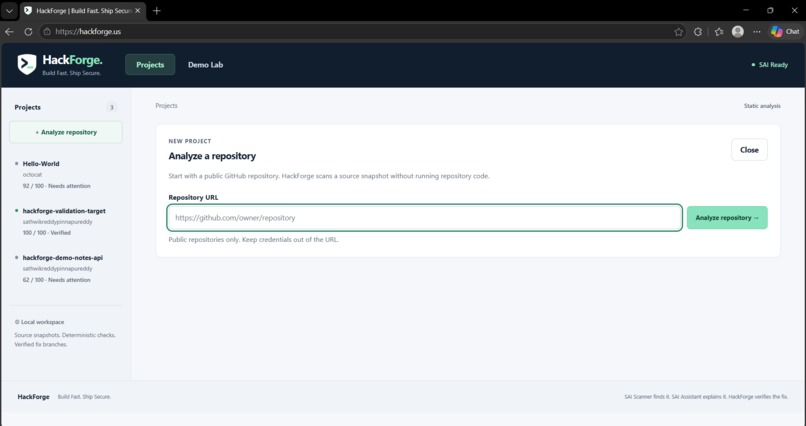Focus the Repository URL input field
Screen dimensions: 806x426
[x=425, y=218]
